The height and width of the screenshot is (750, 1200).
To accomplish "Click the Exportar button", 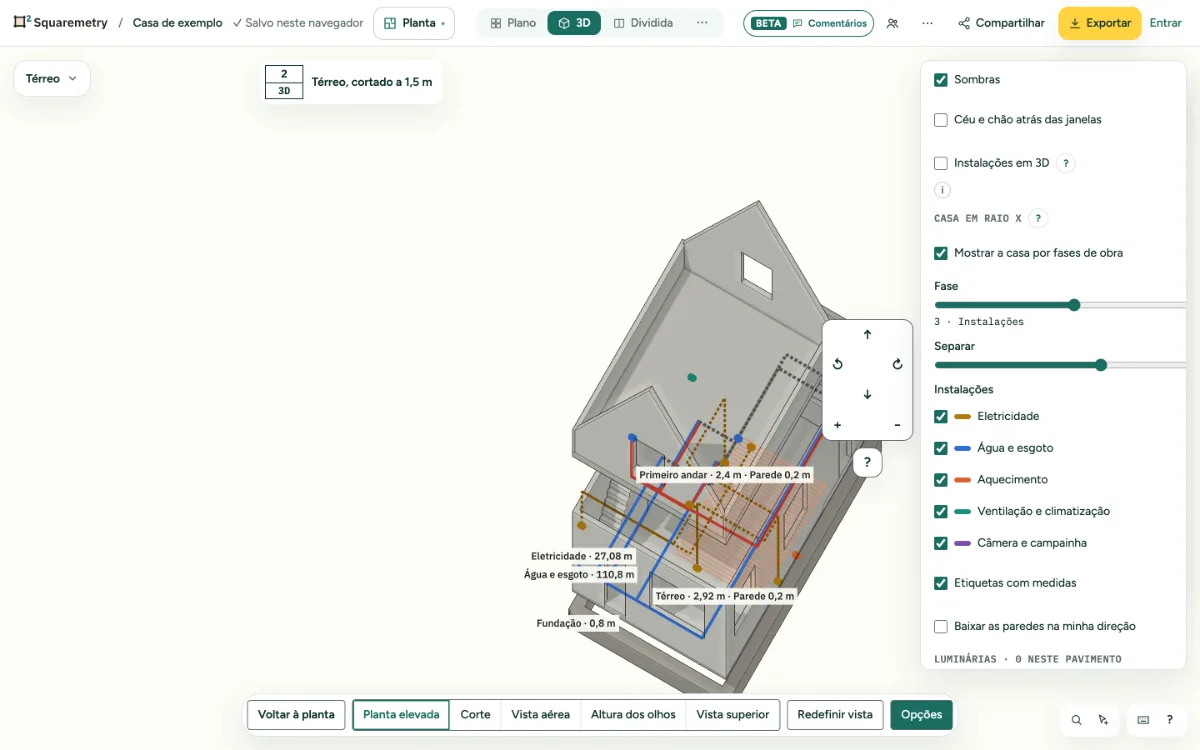I will [1100, 23].
